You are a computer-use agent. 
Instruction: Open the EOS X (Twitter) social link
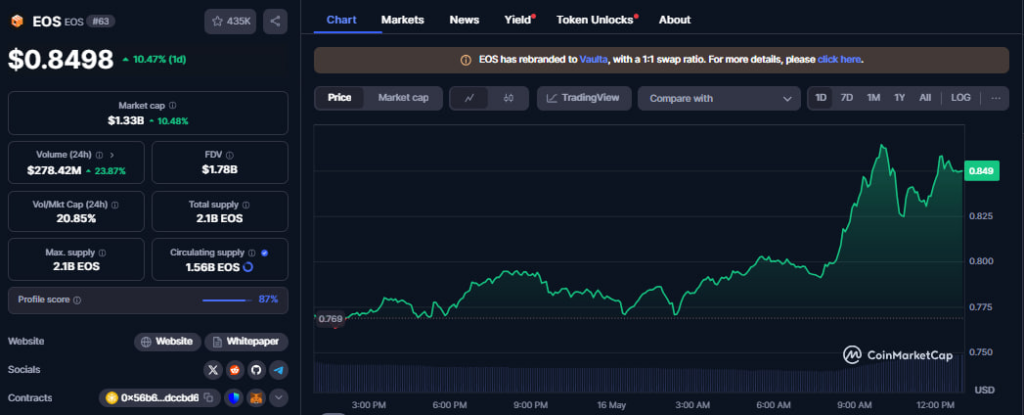(x=212, y=370)
